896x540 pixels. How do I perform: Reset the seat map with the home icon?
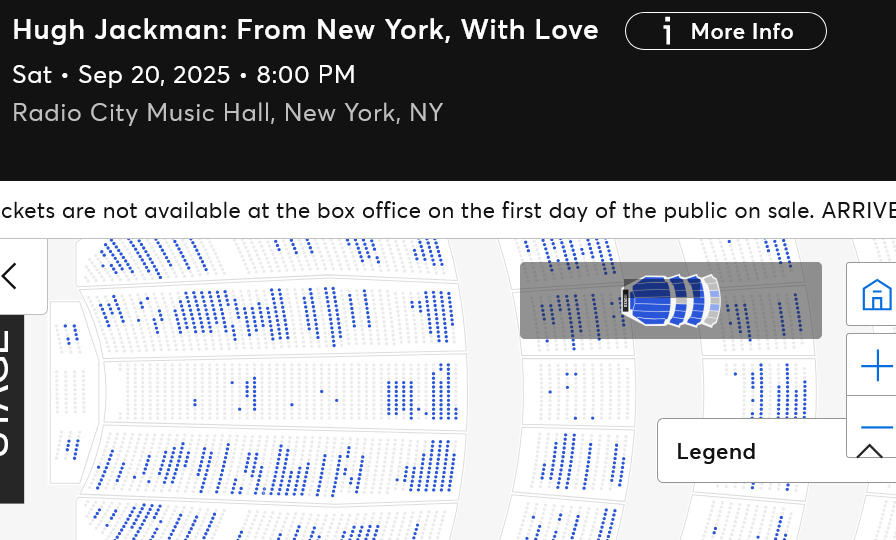[876, 295]
